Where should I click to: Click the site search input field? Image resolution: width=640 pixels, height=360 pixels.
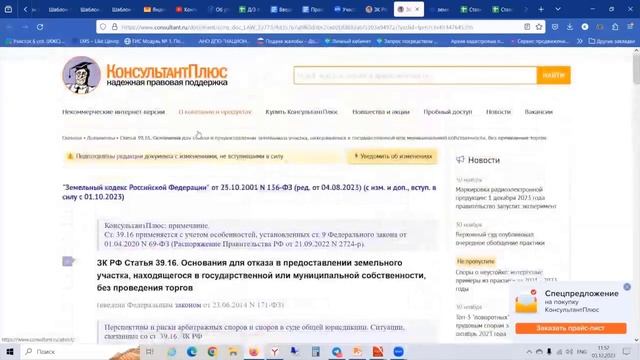pyautogui.click(x=415, y=76)
